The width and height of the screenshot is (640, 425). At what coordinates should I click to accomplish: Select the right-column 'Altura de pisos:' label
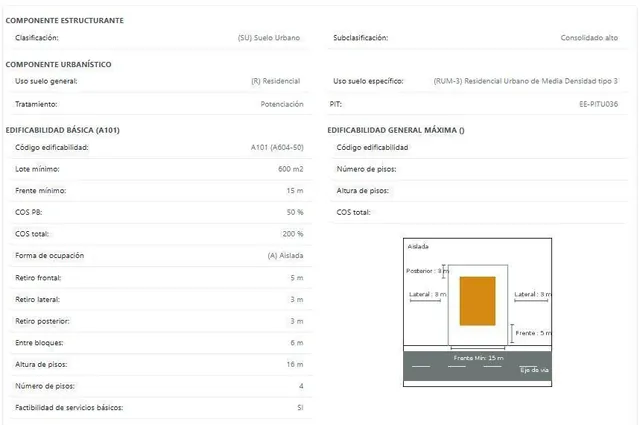coord(362,191)
